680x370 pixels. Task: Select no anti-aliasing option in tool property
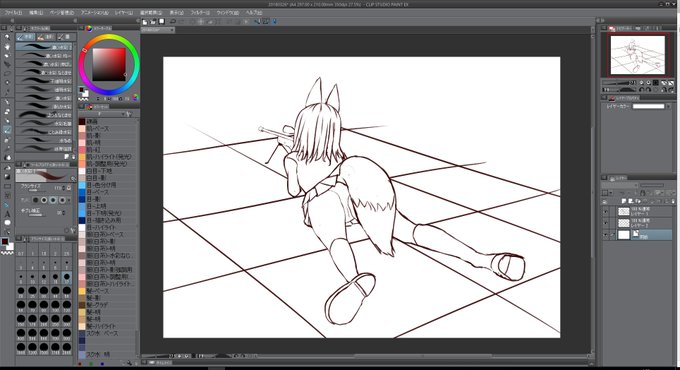coord(36,200)
